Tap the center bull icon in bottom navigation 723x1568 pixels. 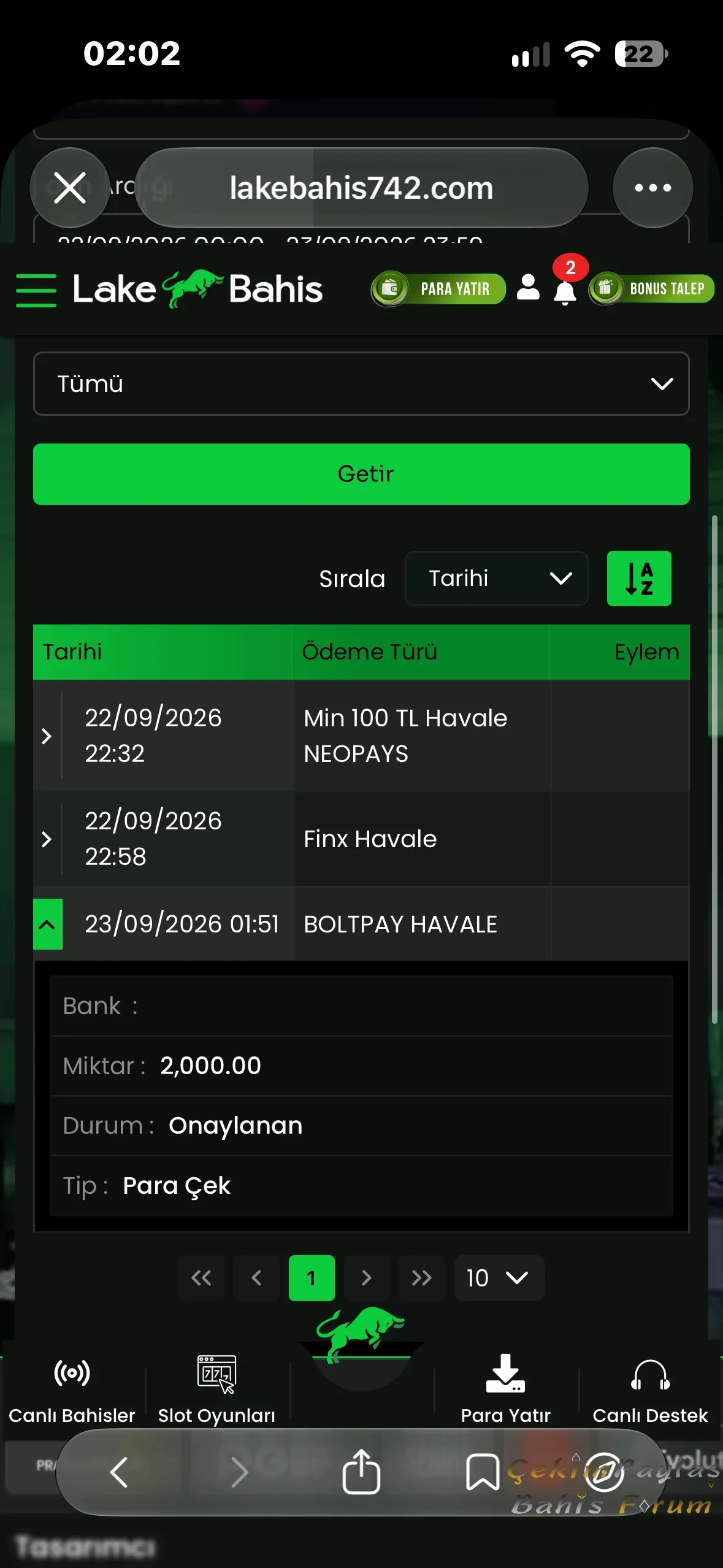click(x=361, y=1336)
